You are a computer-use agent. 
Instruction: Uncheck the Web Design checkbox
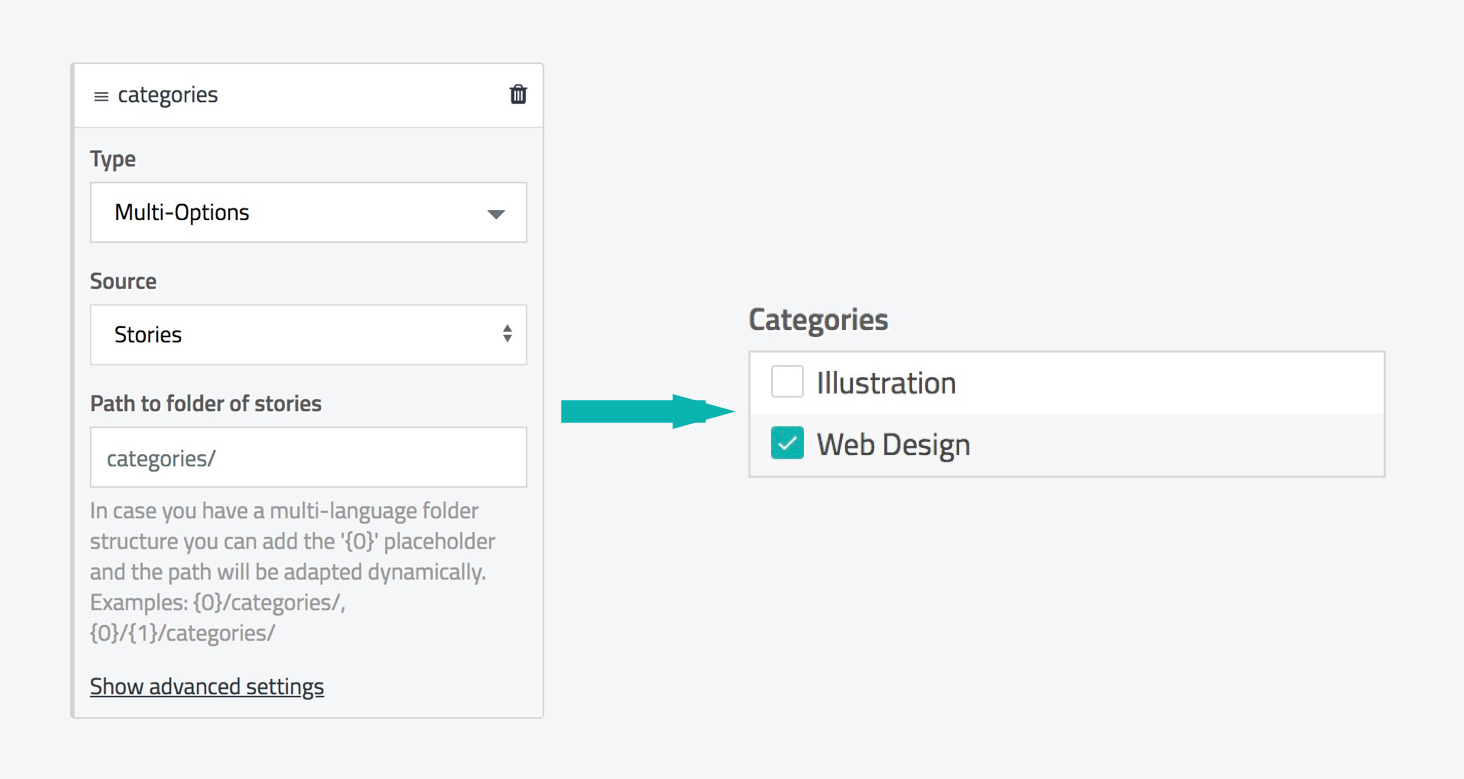click(788, 444)
